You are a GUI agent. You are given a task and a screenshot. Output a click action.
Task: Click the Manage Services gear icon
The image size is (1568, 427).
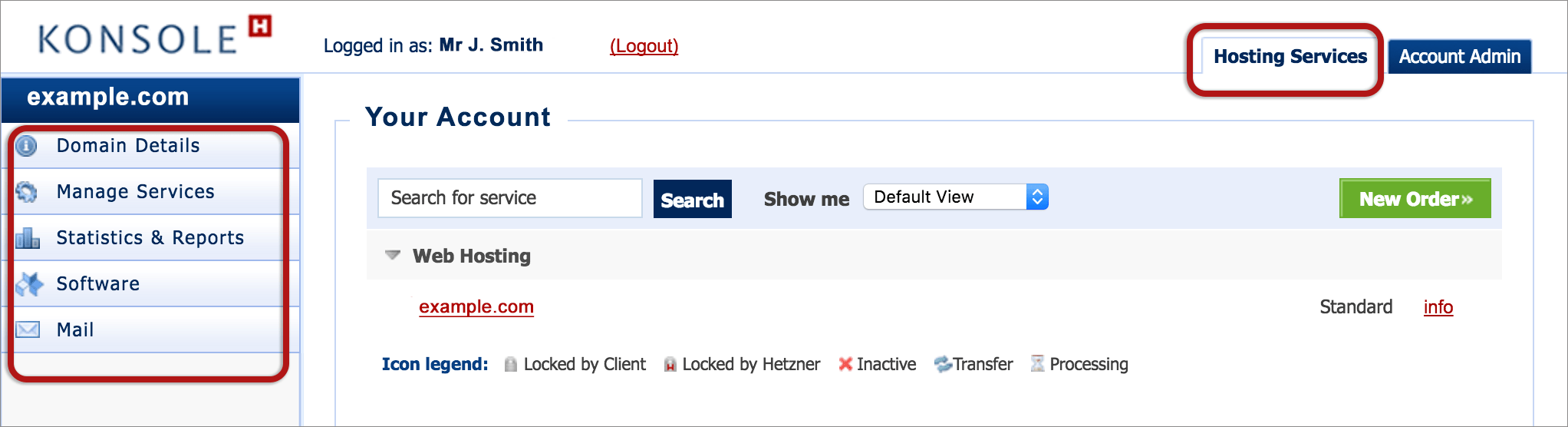pyautogui.click(x=26, y=192)
